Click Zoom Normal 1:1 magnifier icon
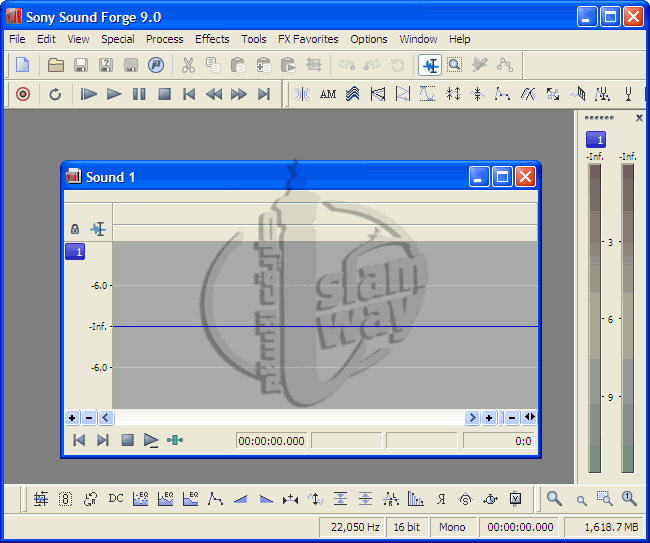Image resolution: width=650 pixels, height=543 pixels. 629,499
